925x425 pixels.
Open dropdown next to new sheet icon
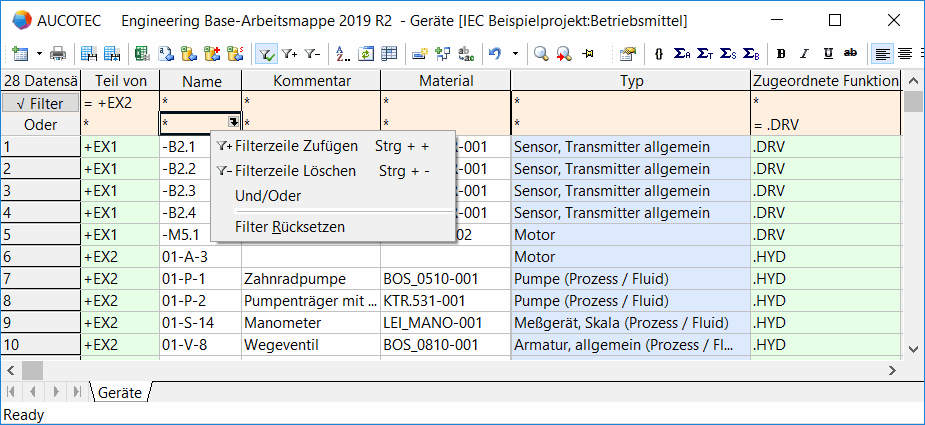39,54
